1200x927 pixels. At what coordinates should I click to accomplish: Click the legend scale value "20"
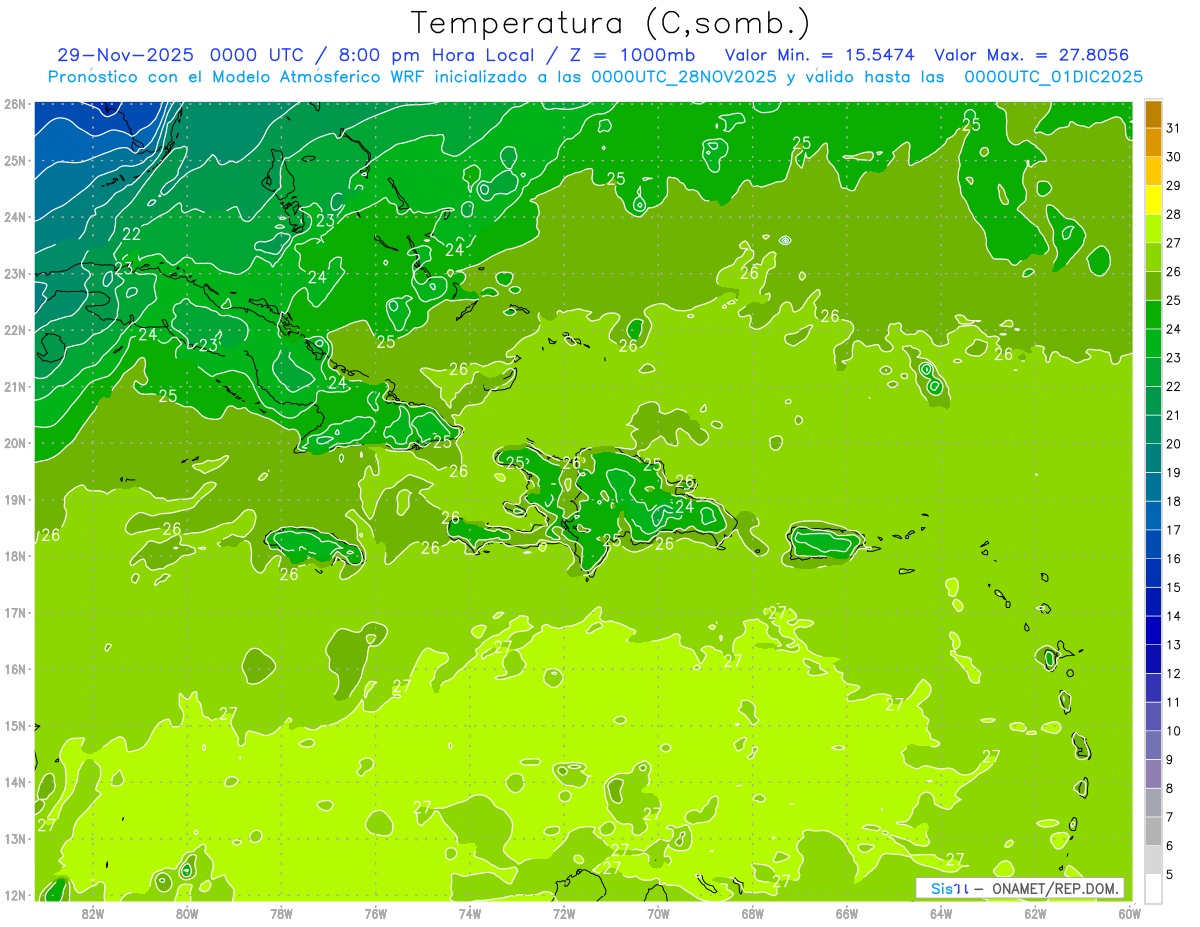1174,444
